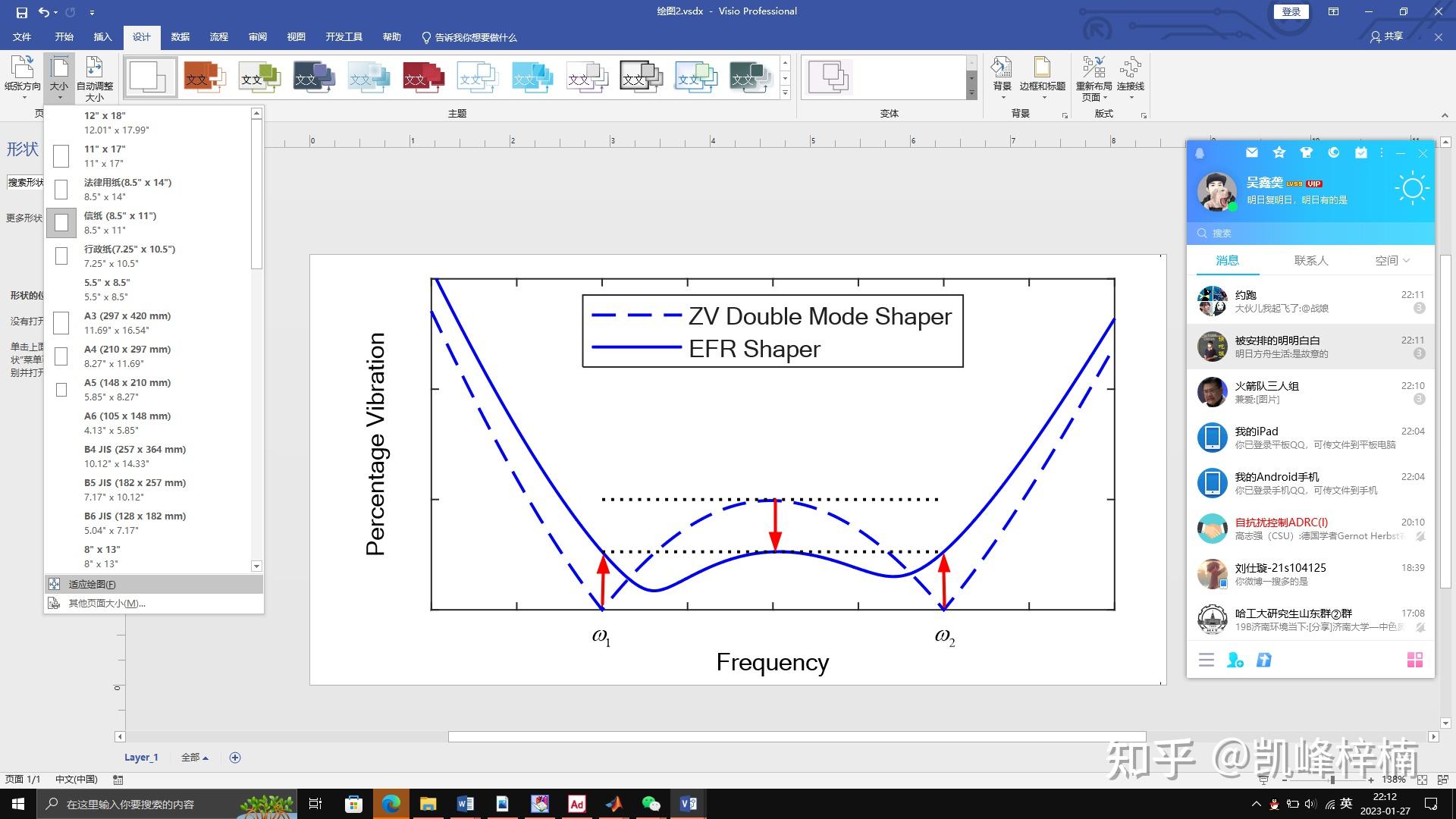
Task: Choose A4 (210 x 297 mm) page size
Action: [x=149, y=356]
